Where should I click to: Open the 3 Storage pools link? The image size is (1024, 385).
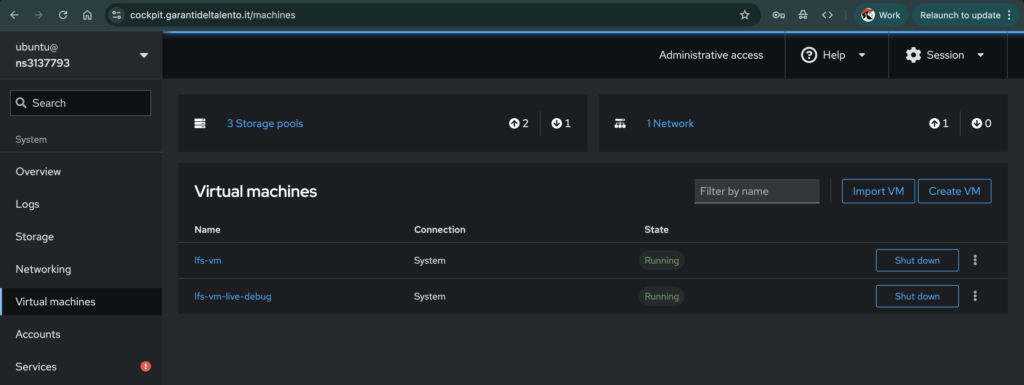pyautogui.click(x=264, y=123)
